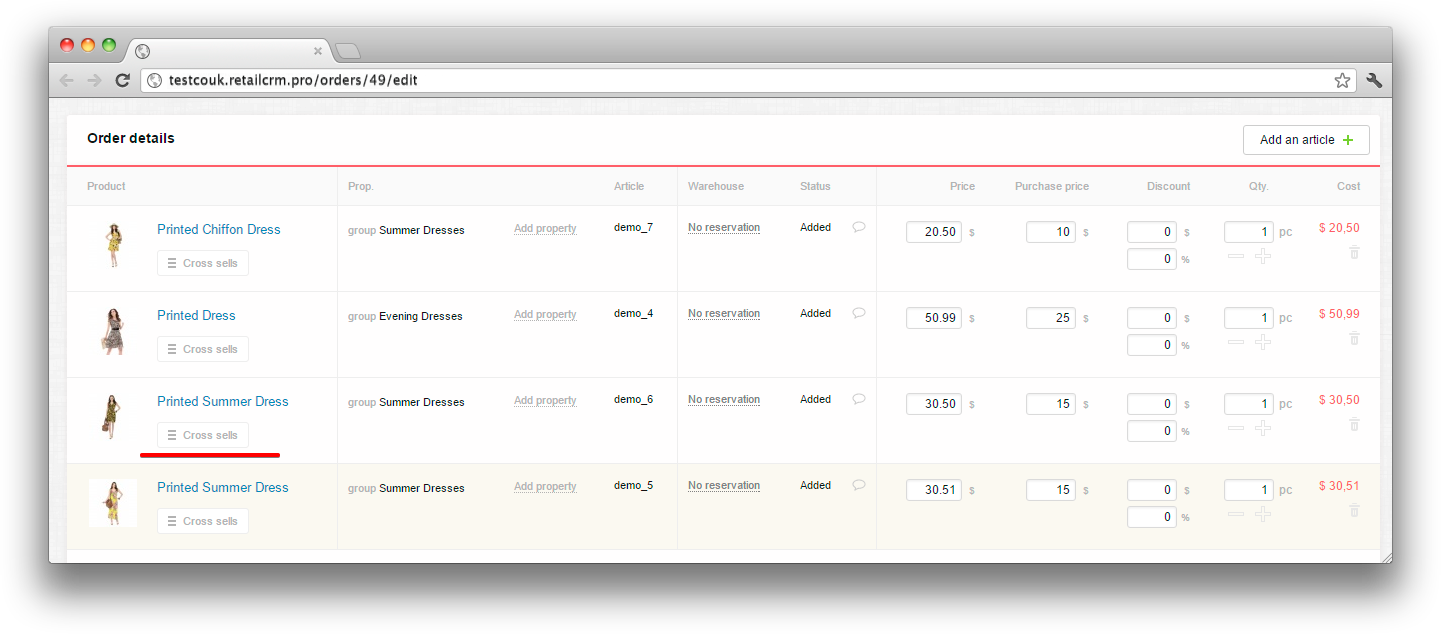The width and height of the screenshot is (1441, 634).
Task: Click Add property for demo_7 item
Action: 545,229
